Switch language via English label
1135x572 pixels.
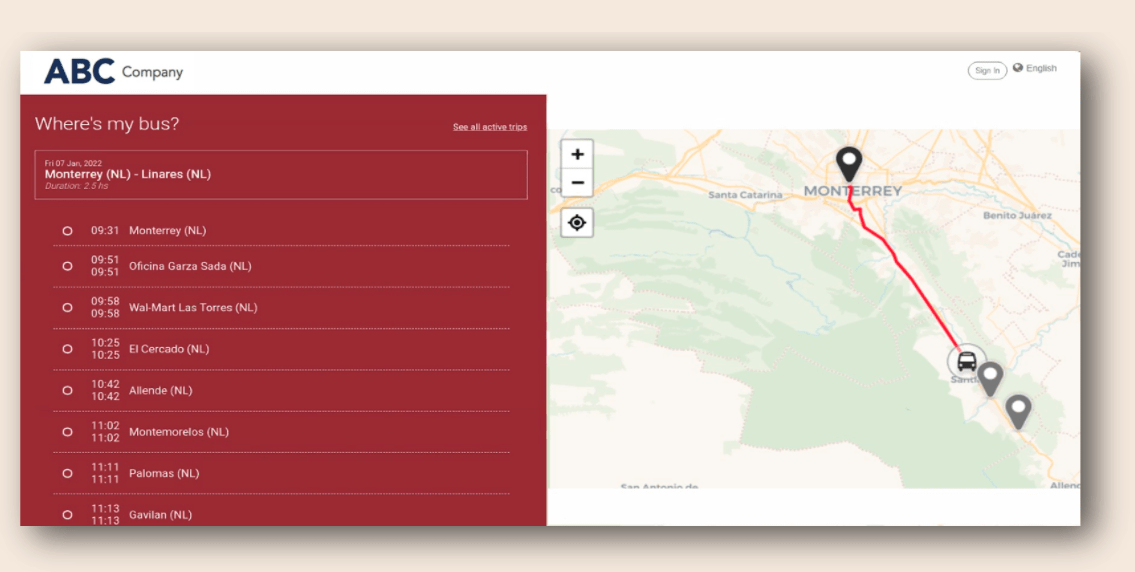click(x=1041, y=68)
